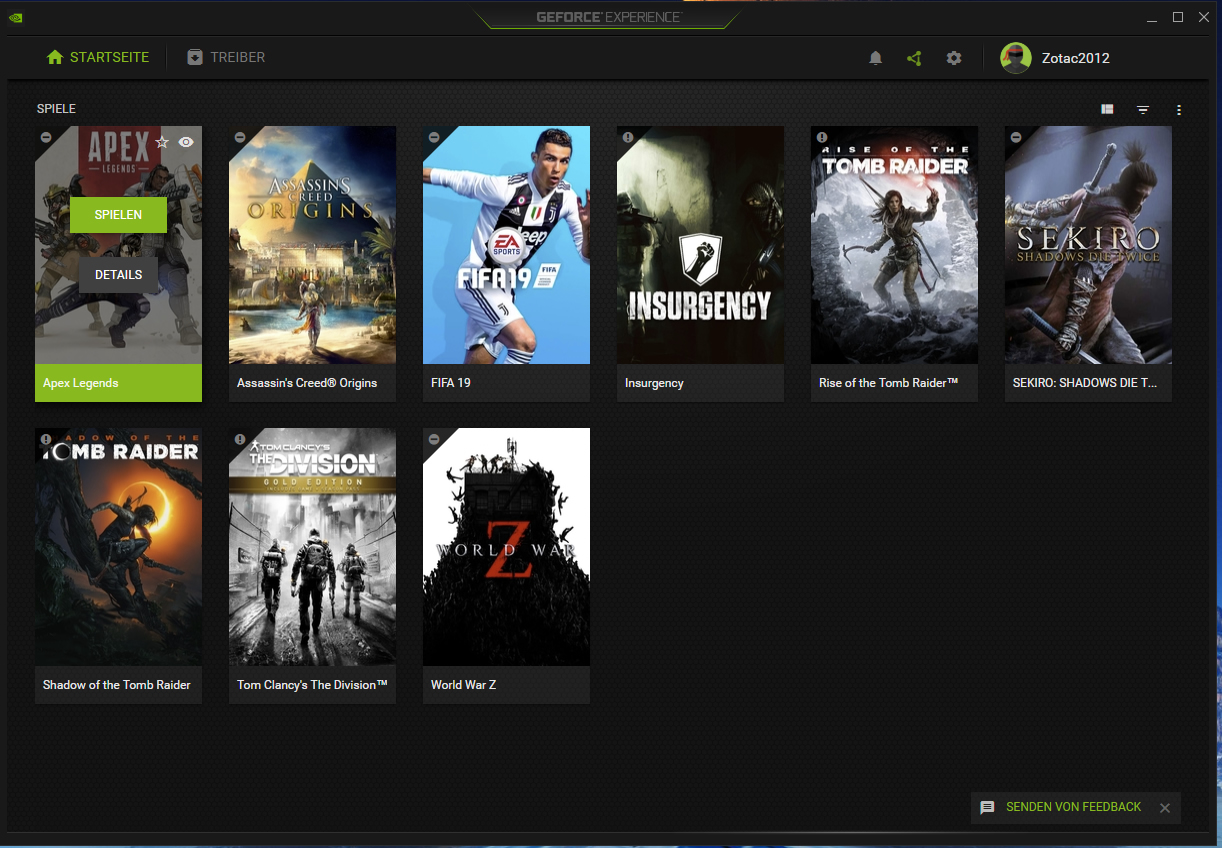Open Details for Apex Legends

click(118, 275)
